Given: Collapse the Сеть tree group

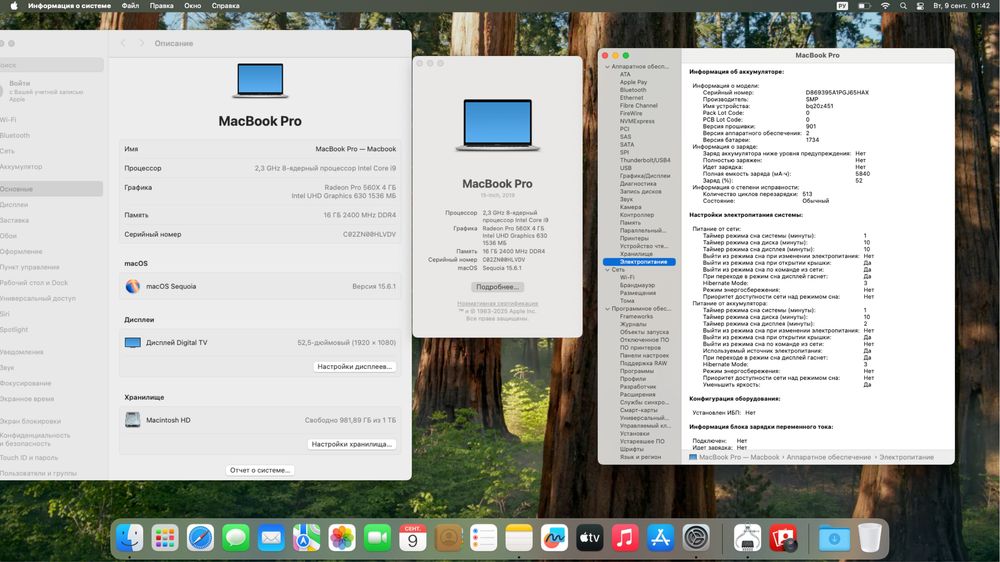Looking at the screenshot, I should click(x=607, y=270).
